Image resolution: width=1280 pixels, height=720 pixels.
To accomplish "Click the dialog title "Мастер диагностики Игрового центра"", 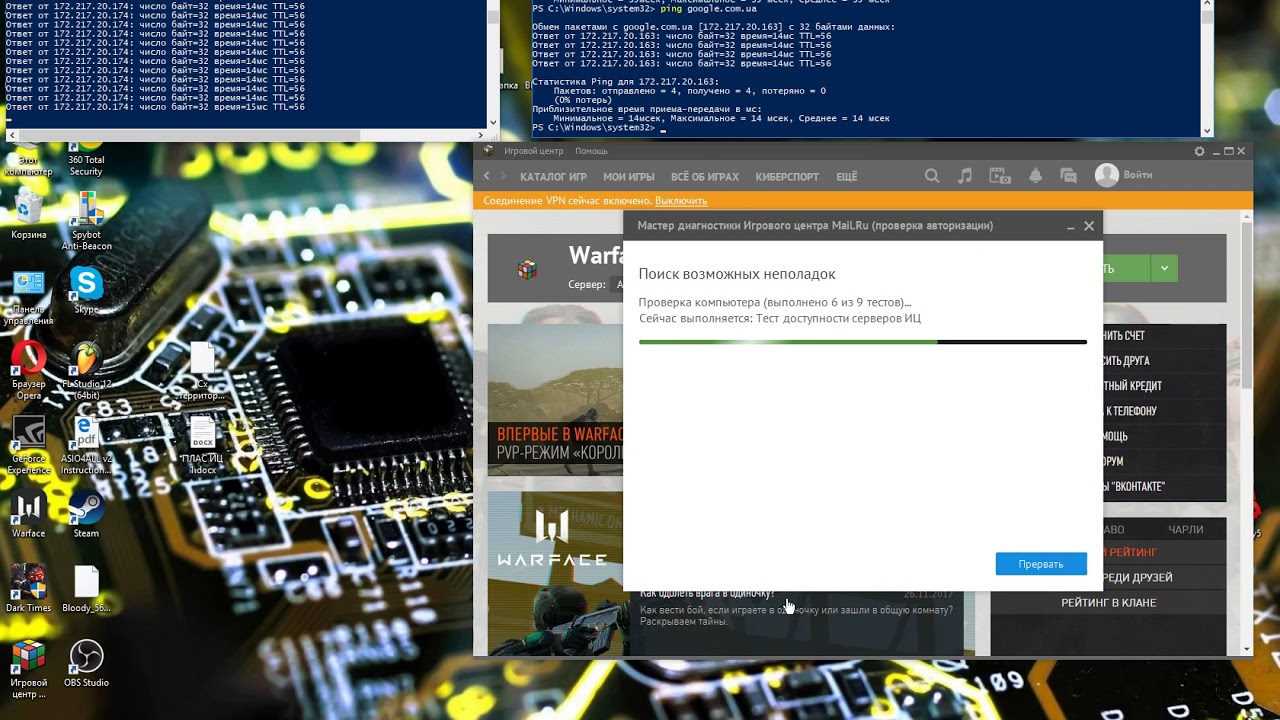I will coord(815,226).
